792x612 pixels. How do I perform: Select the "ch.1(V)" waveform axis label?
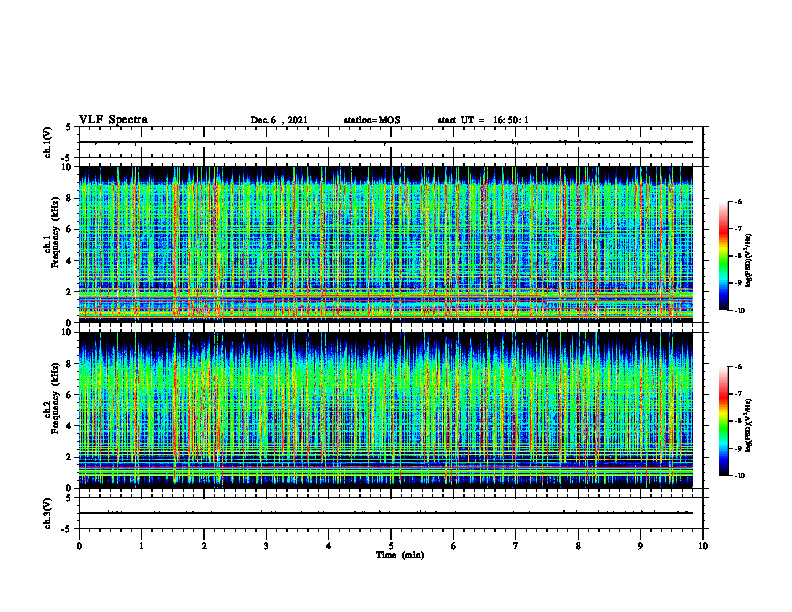click(x=48, y=142)
